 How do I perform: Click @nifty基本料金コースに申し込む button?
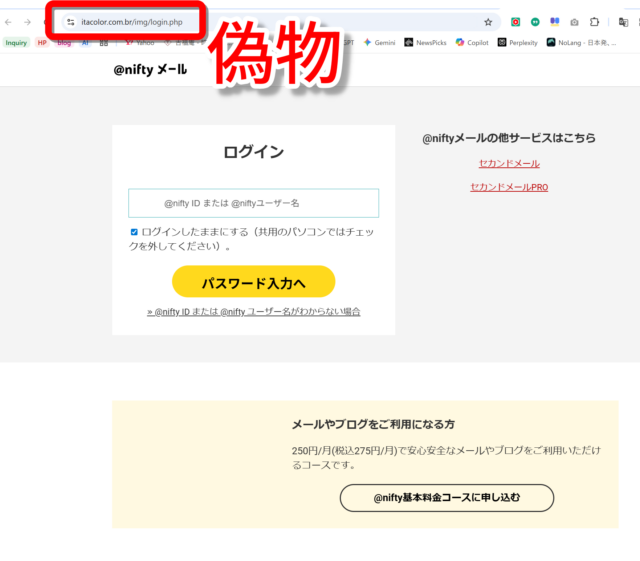tap(447, 498)
